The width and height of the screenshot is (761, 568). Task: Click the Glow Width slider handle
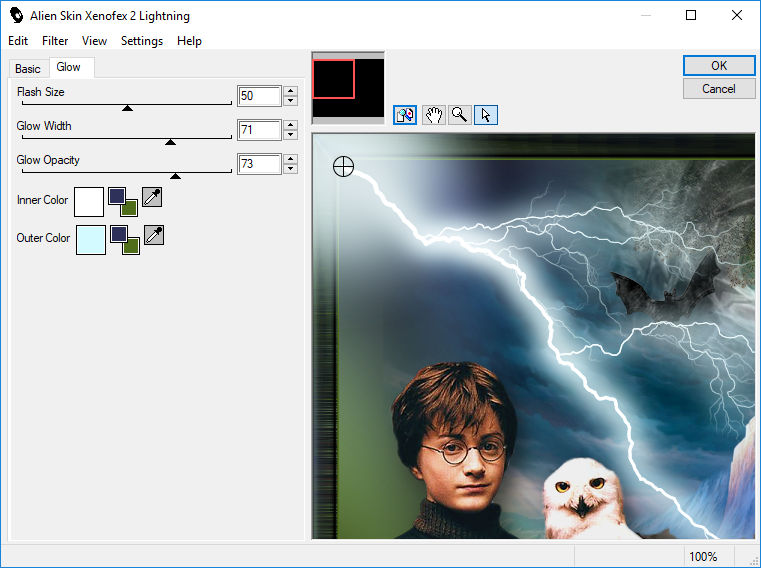point(170,142)
